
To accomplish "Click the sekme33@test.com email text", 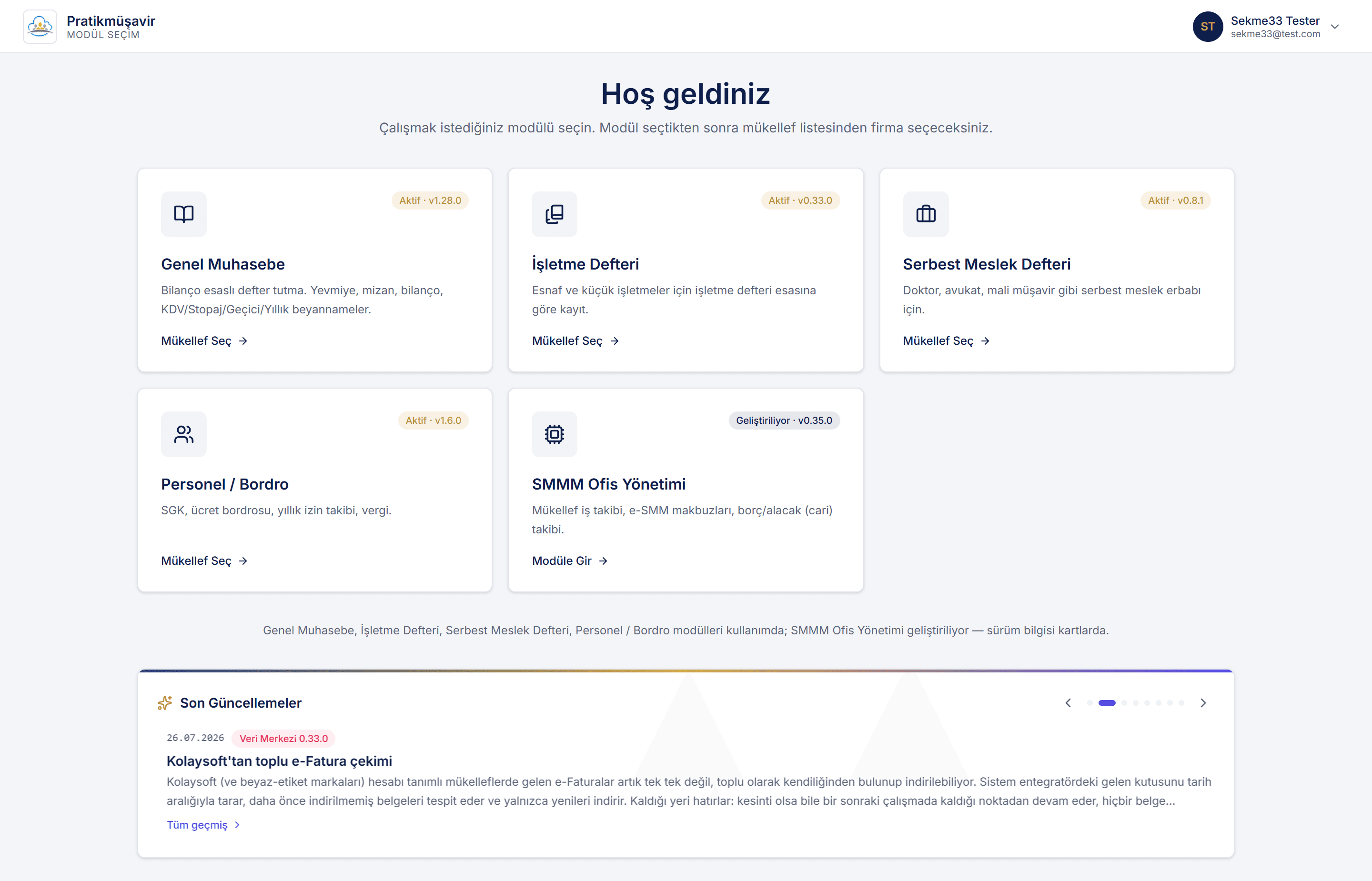I will click(x=1275, y=34).
